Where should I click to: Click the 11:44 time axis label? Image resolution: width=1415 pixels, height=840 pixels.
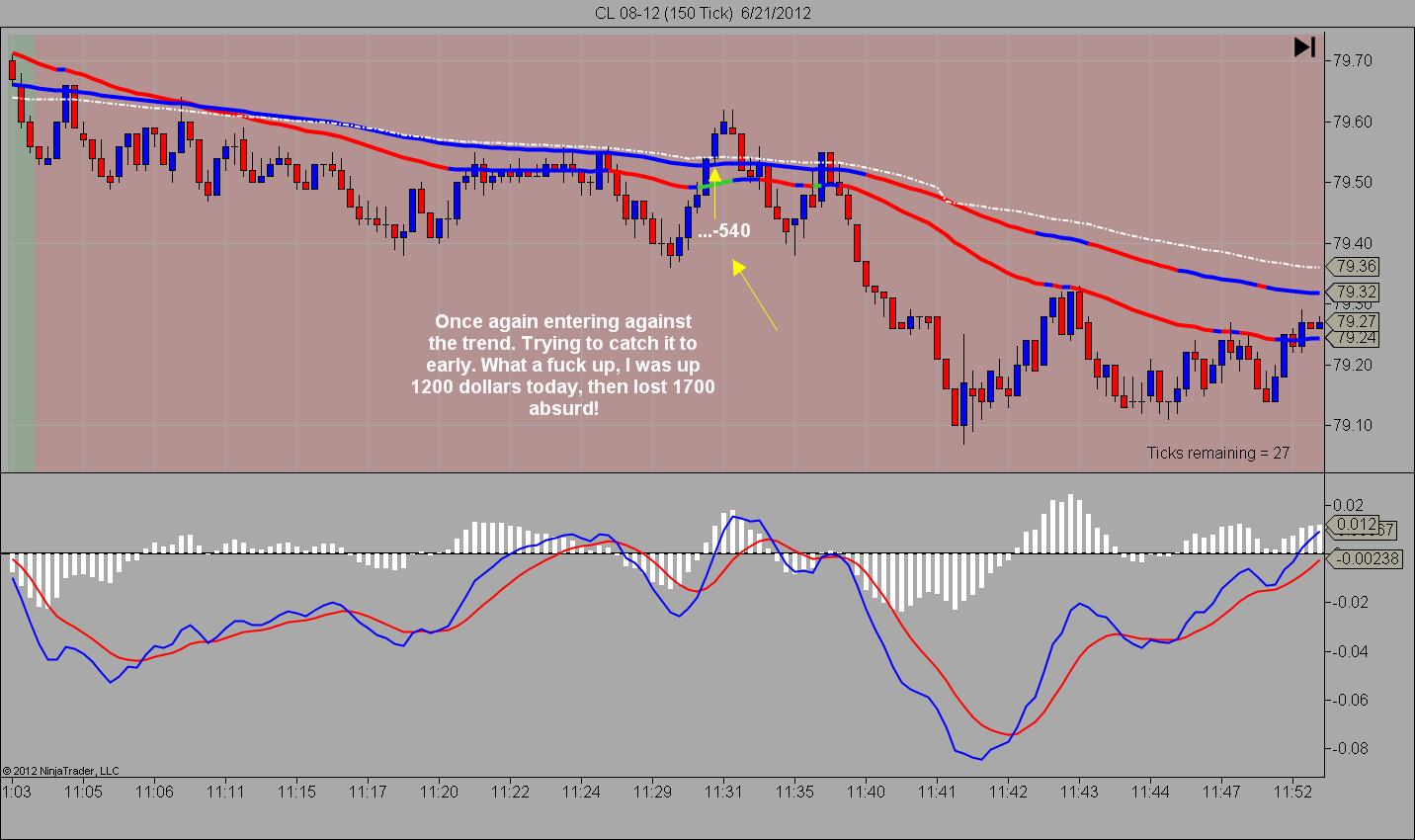point(1150,792)
